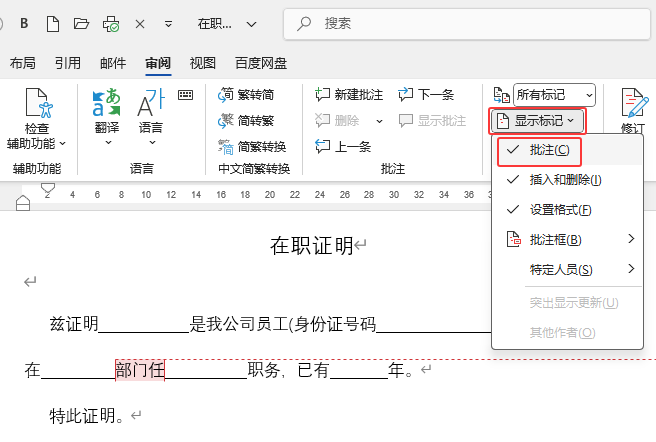
Task: Click the 搜索 search box
Action: (467, 24)
